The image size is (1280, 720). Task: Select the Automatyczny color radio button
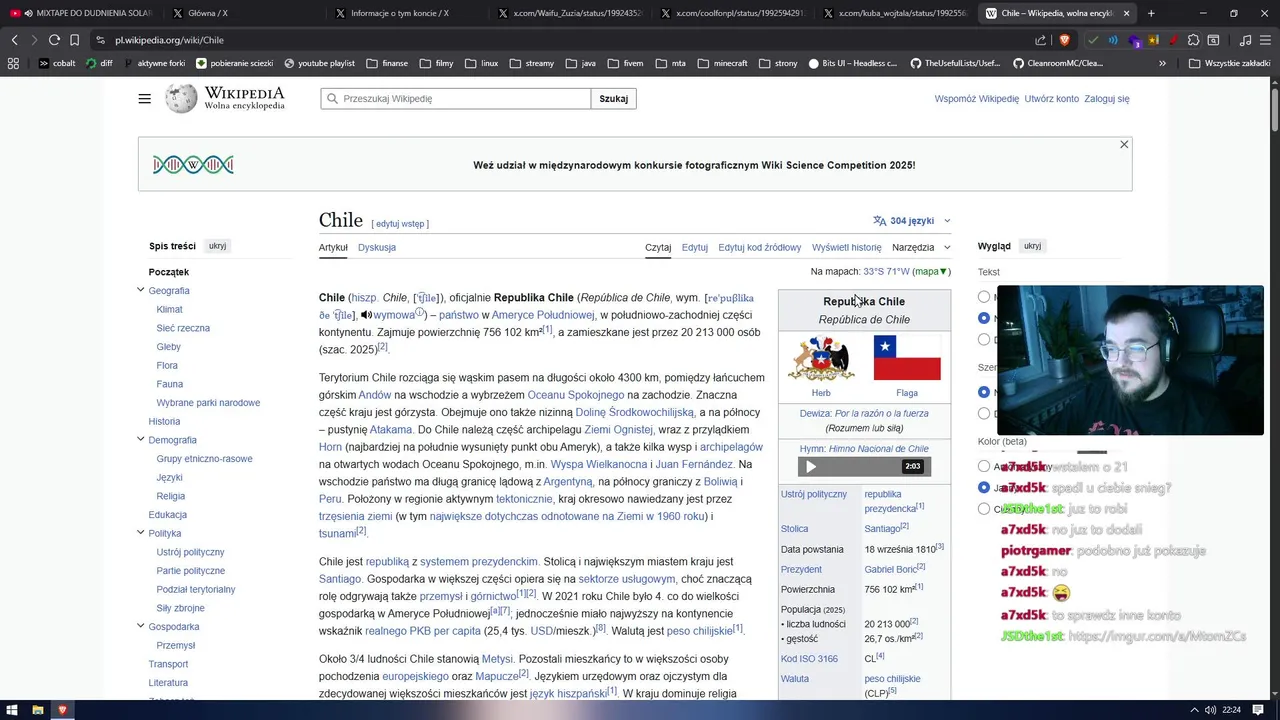[984, 466]
